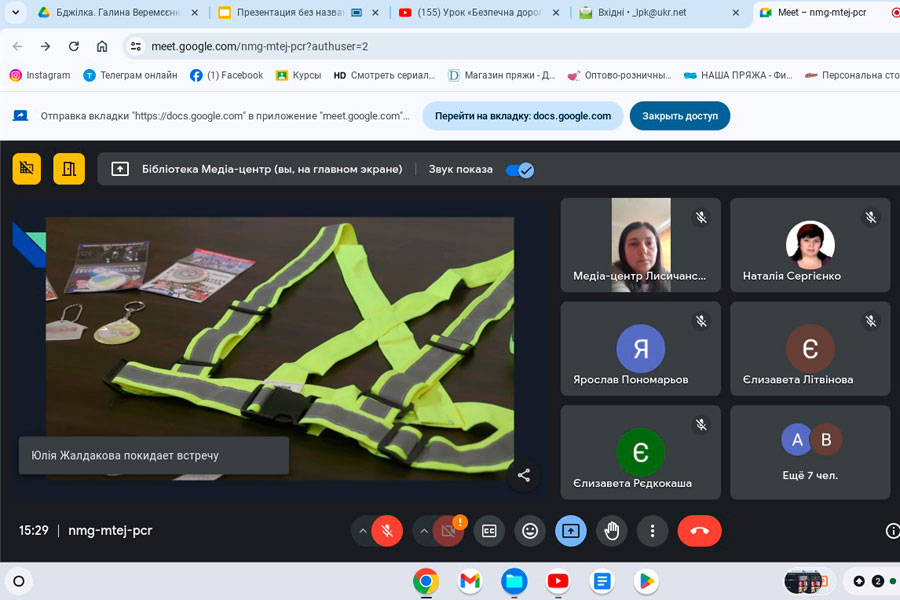
Task: Click the "Закрыть доступ" button
Action: pos(680,116)
